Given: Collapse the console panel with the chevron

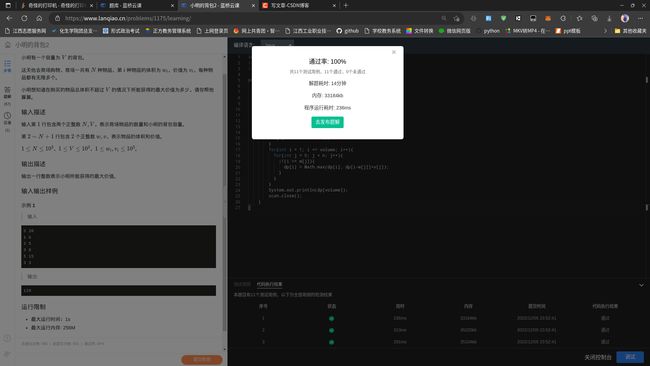Looking at the screenshot, I should (641, 285).
